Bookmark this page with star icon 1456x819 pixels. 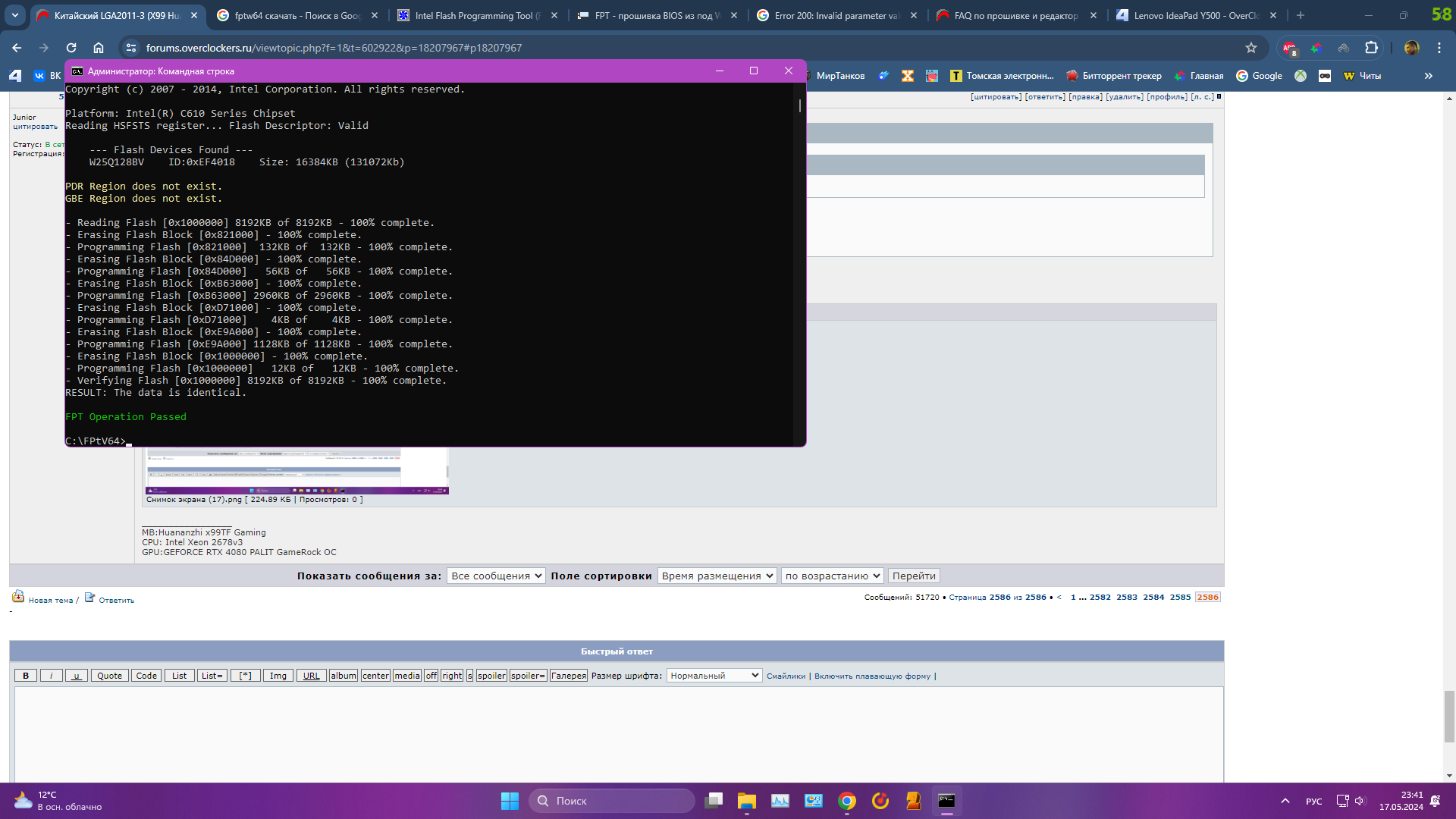click(1251, 48)
